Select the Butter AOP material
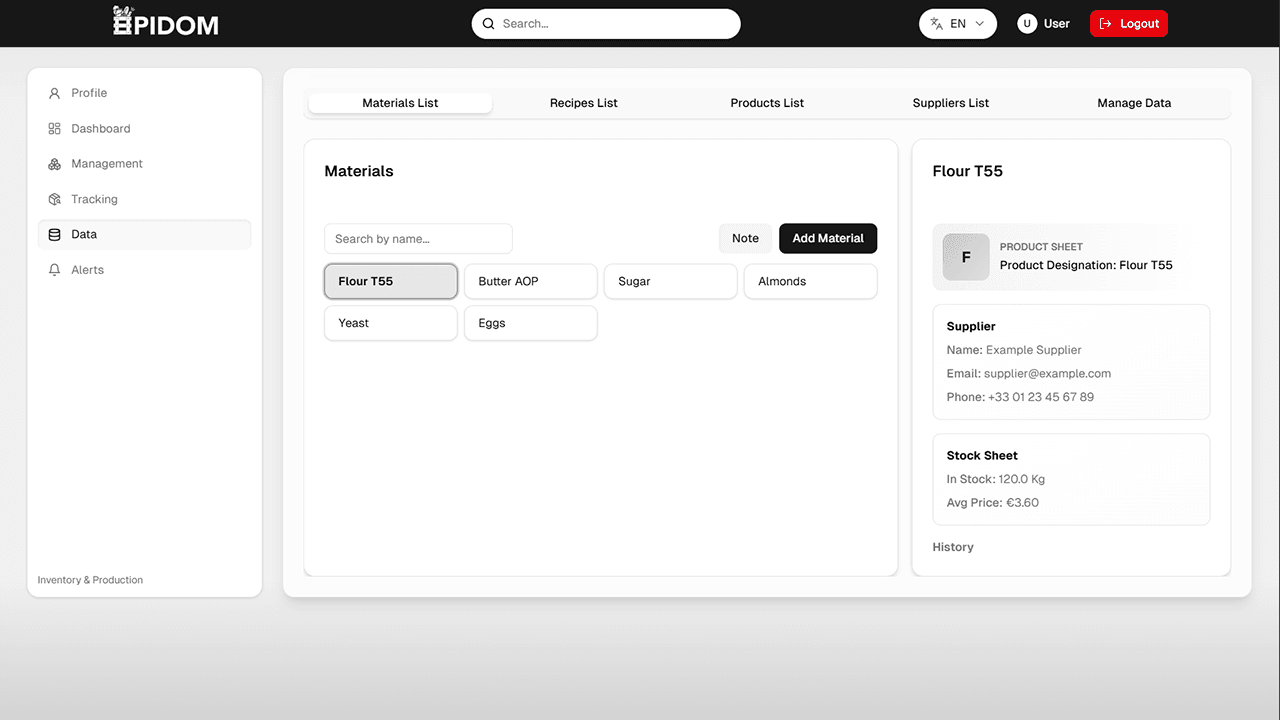Viewport: 1280px width, 720px height. click(530, 281)
